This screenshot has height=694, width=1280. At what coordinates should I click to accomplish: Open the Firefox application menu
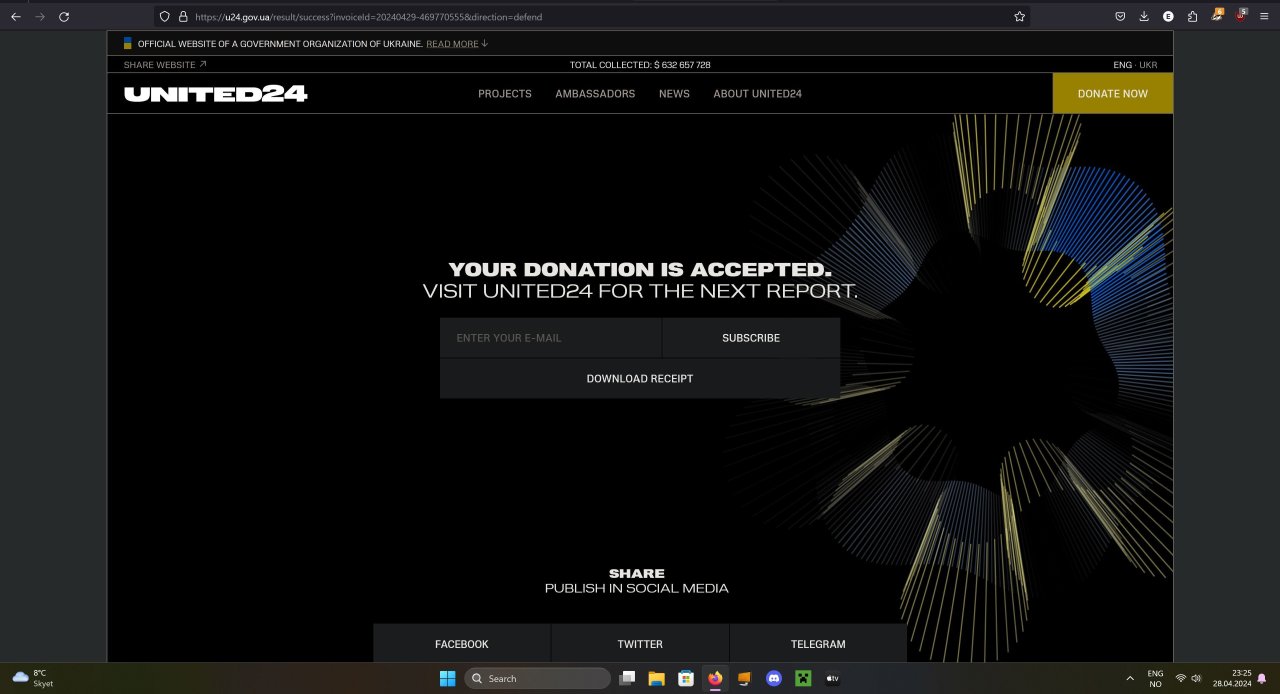(1263, 16)
